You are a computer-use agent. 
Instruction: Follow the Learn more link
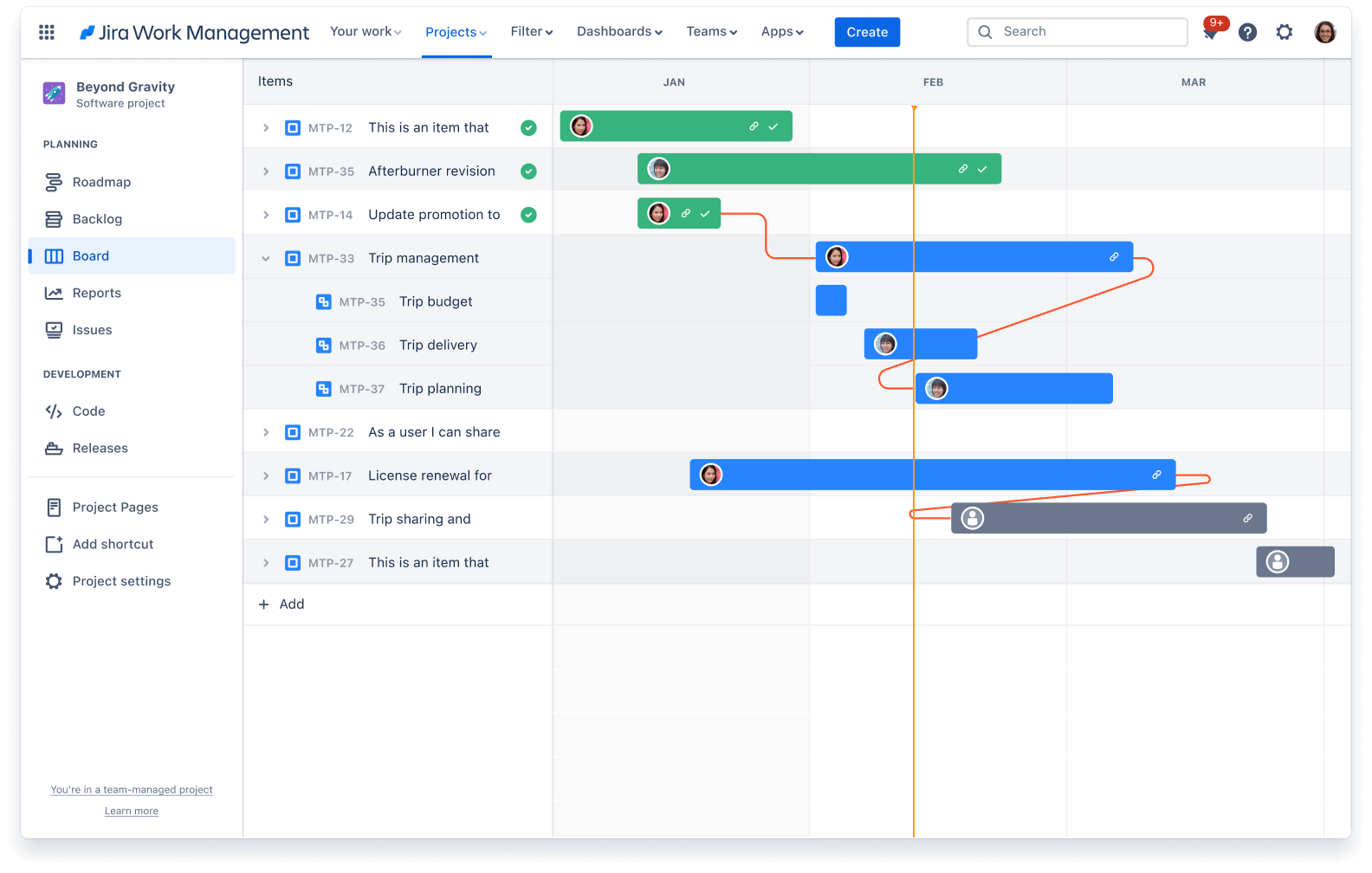(x=132, y=812)
